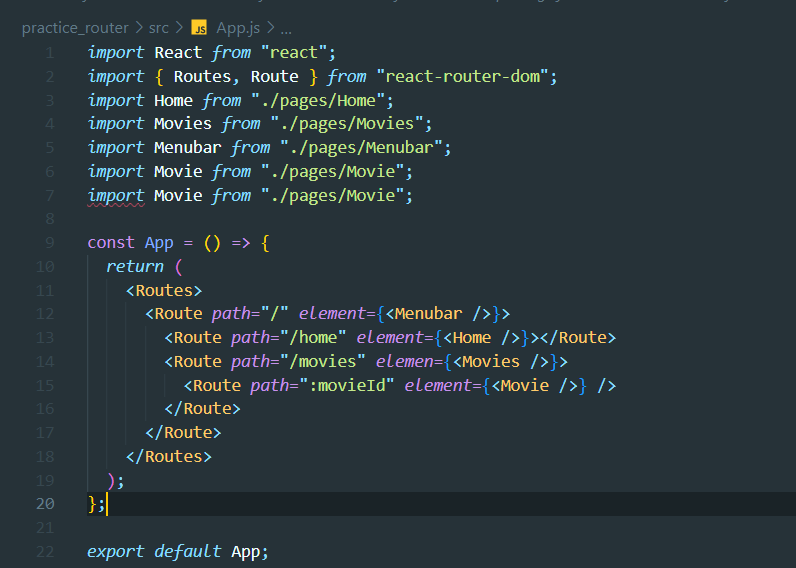This screenshot has width=796, height=568.
Task: Click the opening <Routes> tag
Action: pos(163,290)
